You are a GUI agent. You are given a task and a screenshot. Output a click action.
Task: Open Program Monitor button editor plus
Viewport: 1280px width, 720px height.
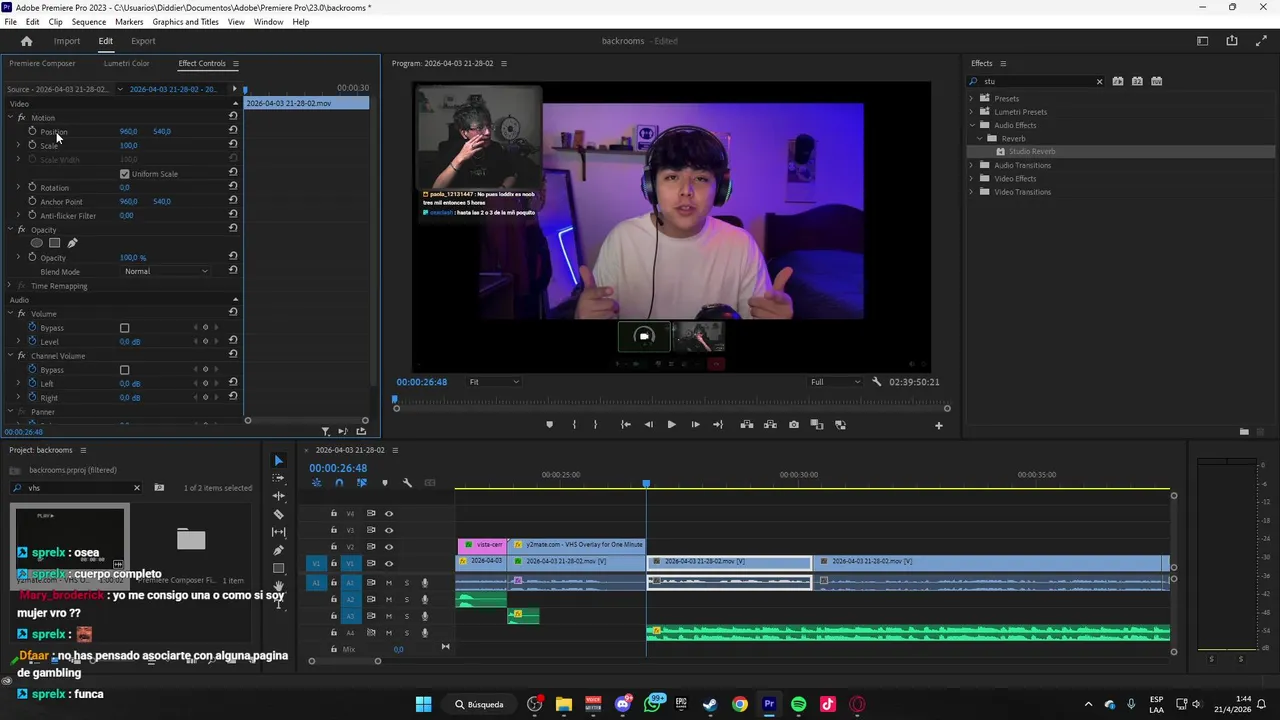click(938, 425)
